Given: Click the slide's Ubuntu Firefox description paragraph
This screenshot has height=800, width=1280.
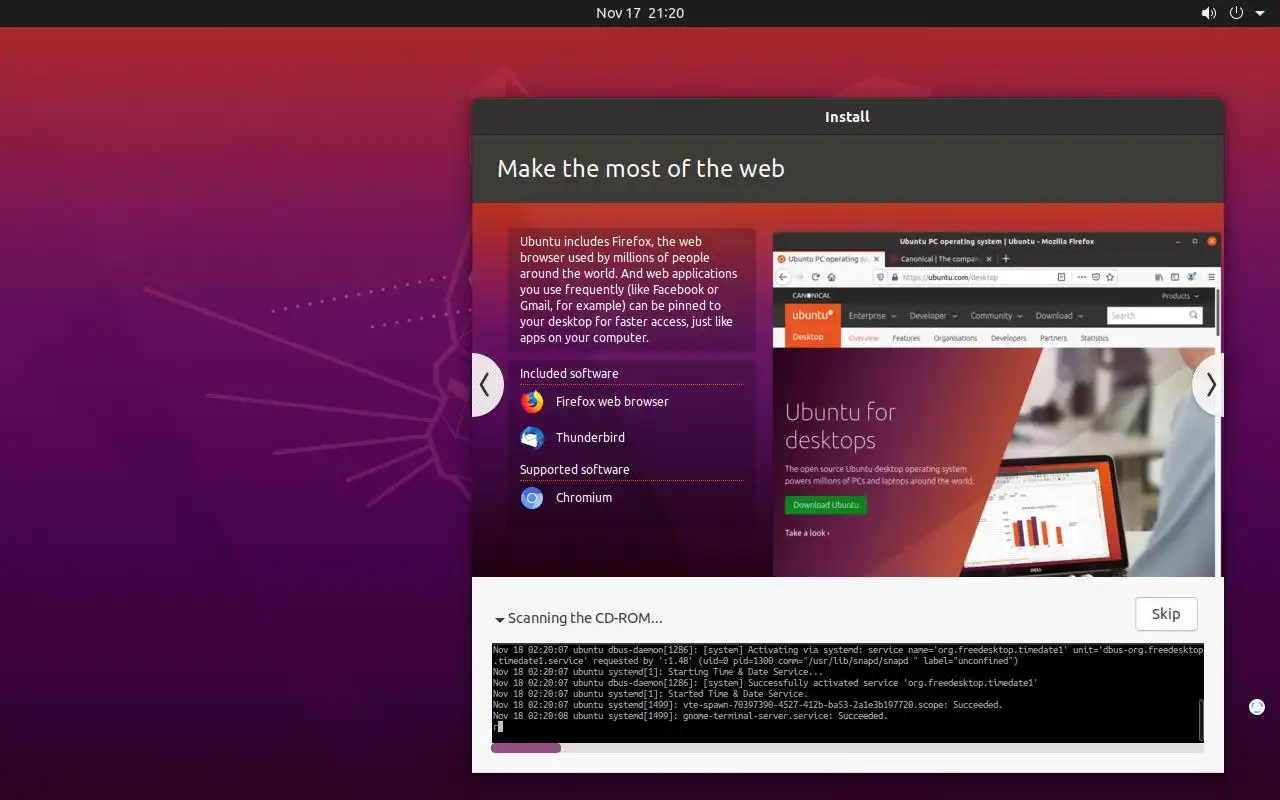Looking at the screenshot, I should pos(629,290).
